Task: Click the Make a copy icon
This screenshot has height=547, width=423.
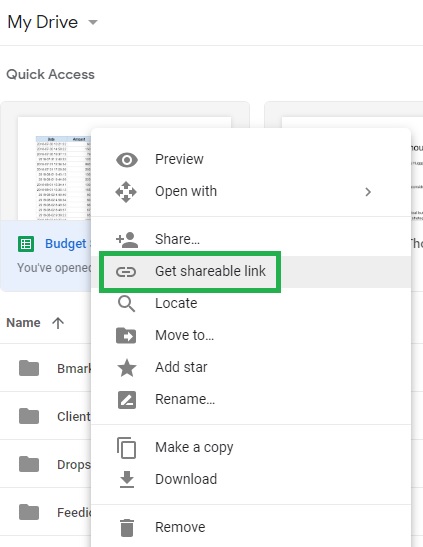Action: 126,448
